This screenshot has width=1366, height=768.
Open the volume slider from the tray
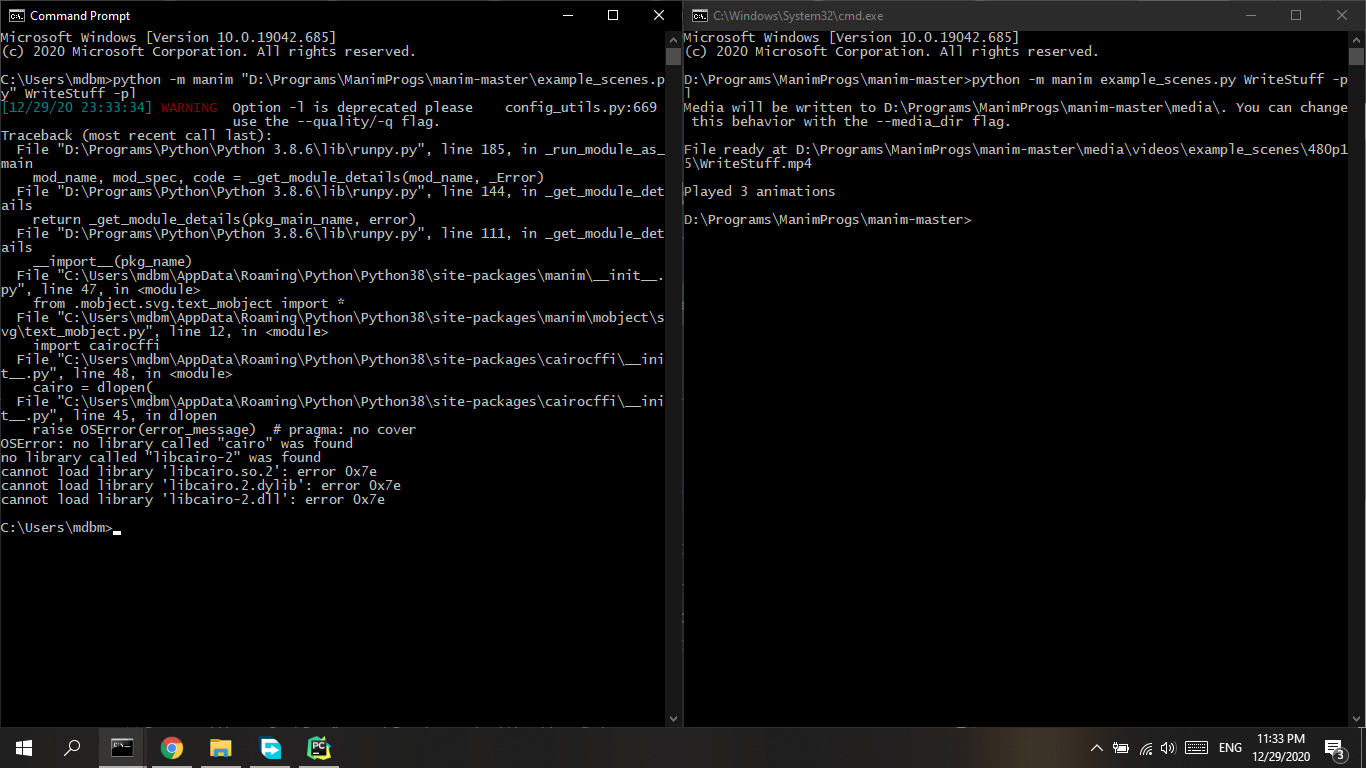pos(1170,747)
